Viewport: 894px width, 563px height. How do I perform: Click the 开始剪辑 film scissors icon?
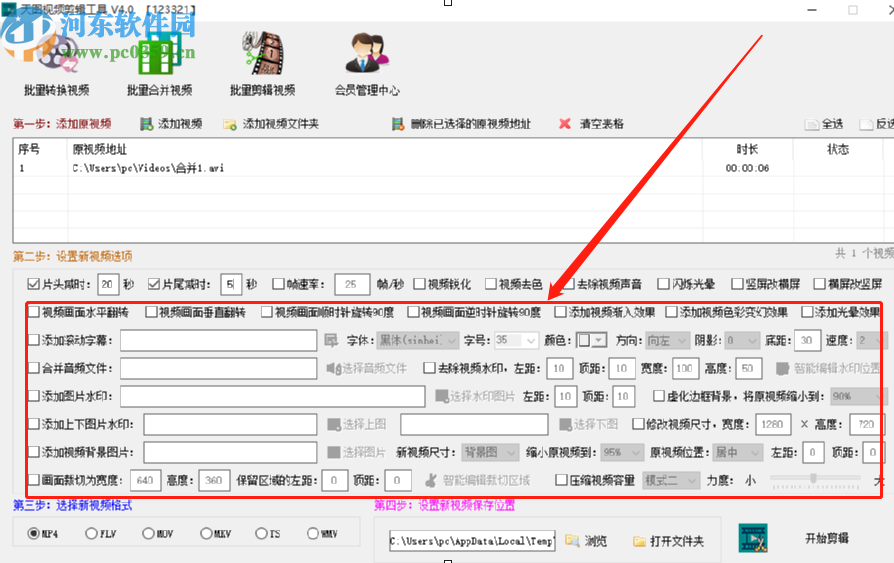pyautogui.click(x=753, y=538)
